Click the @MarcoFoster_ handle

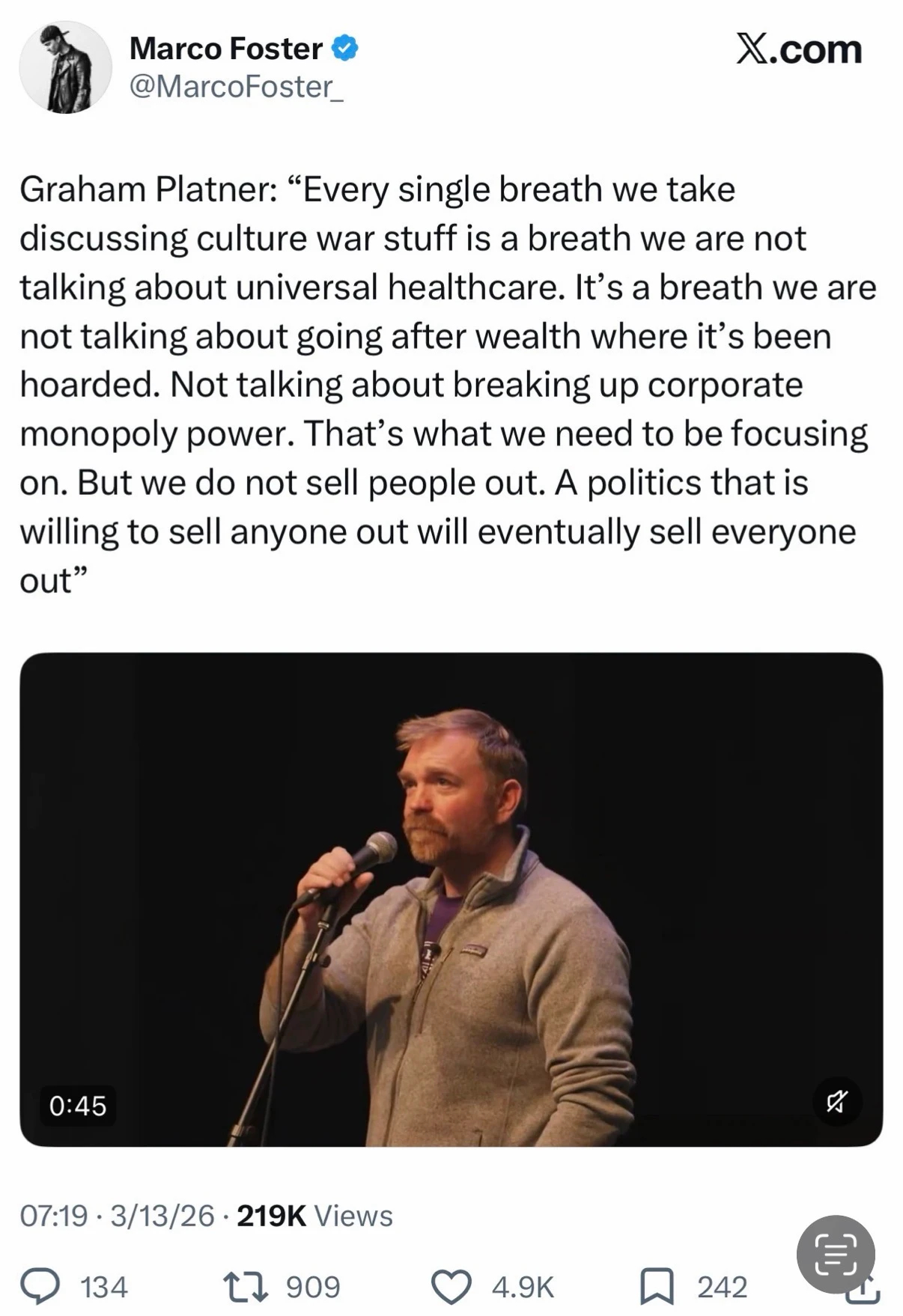click(x=236, y=87)
